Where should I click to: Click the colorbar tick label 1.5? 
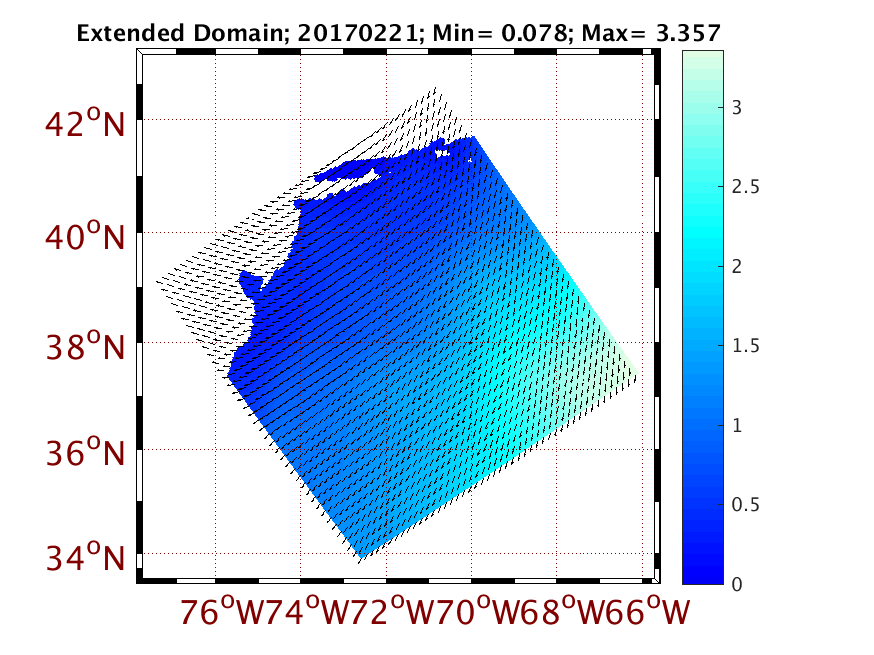point(745,346)
